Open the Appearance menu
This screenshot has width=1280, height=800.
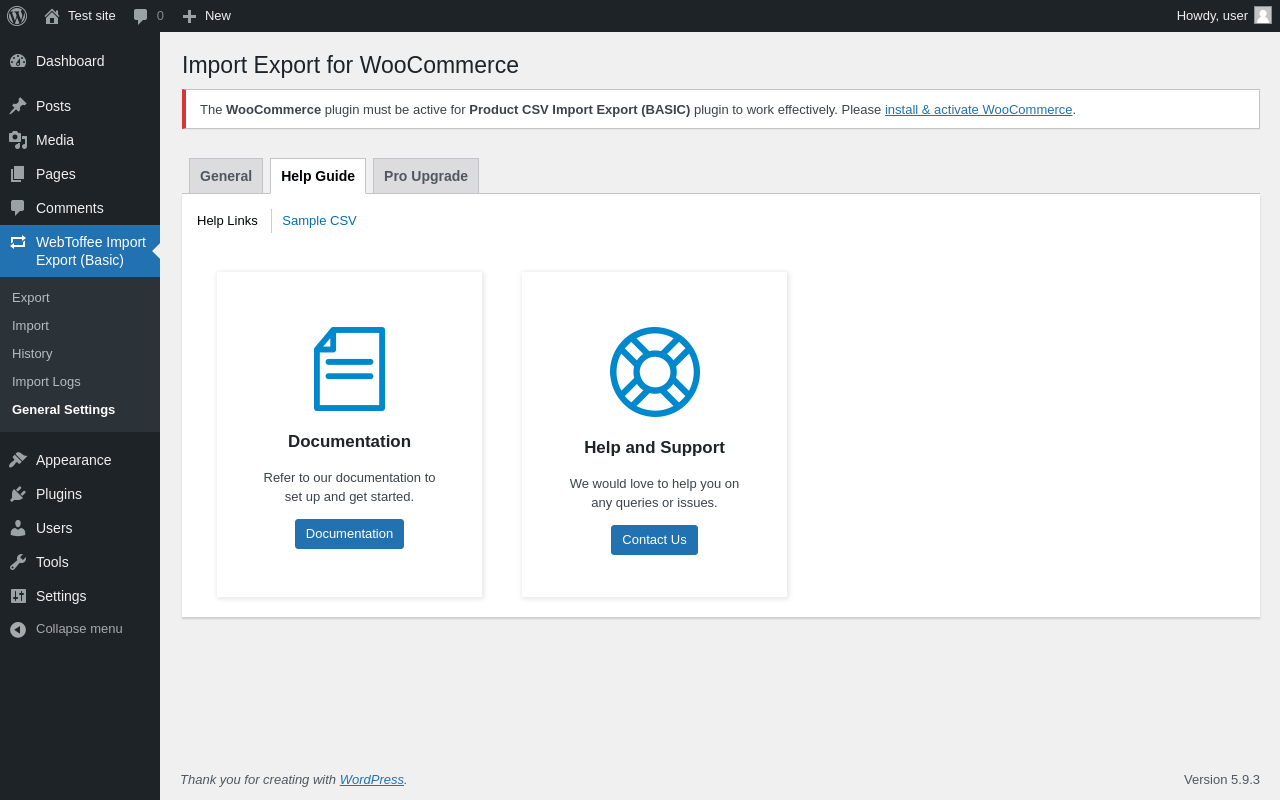pyautogui.click(x=80, y=460)
